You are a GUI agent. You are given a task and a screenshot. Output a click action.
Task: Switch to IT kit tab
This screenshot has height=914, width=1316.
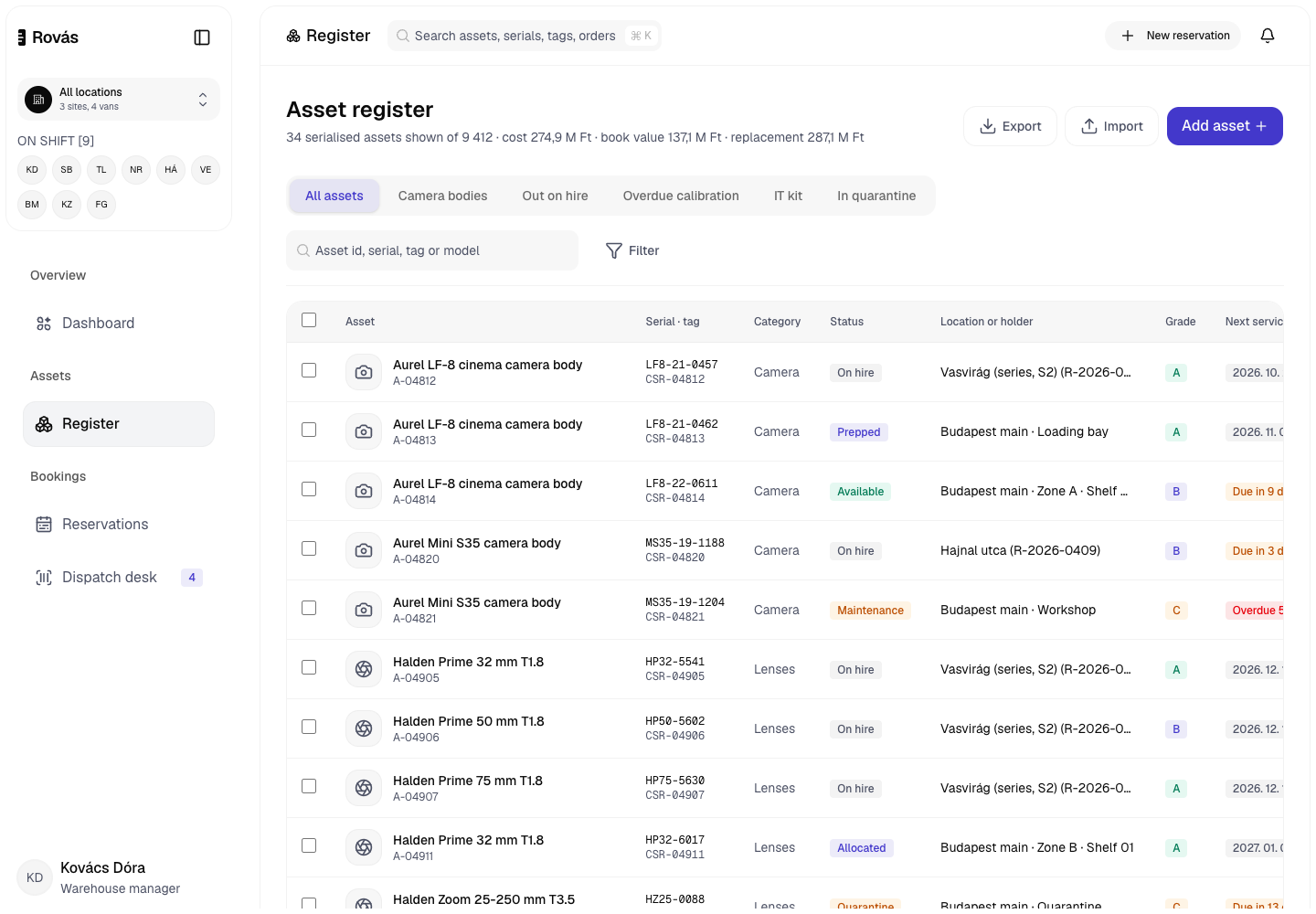[788, 196]
